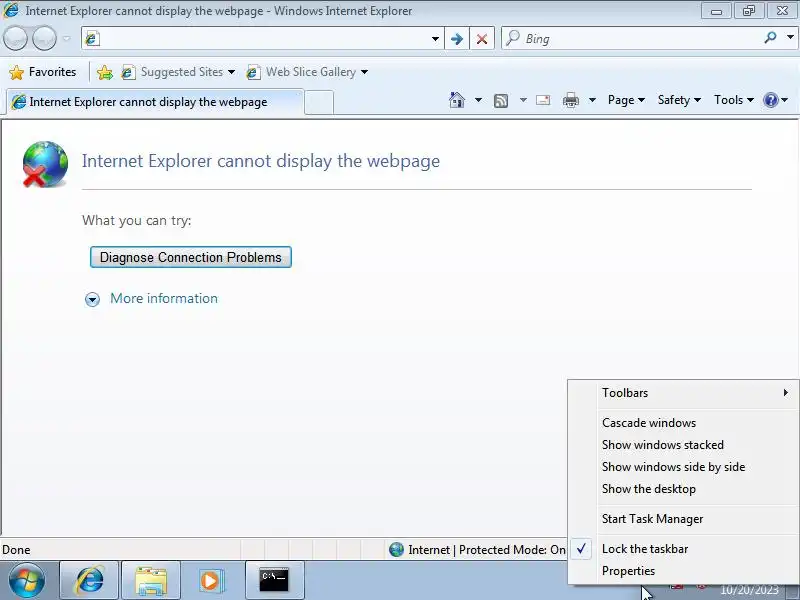800x600 pixels.
Task: Click the Feeds RSS icon
Action: point(501,101)
